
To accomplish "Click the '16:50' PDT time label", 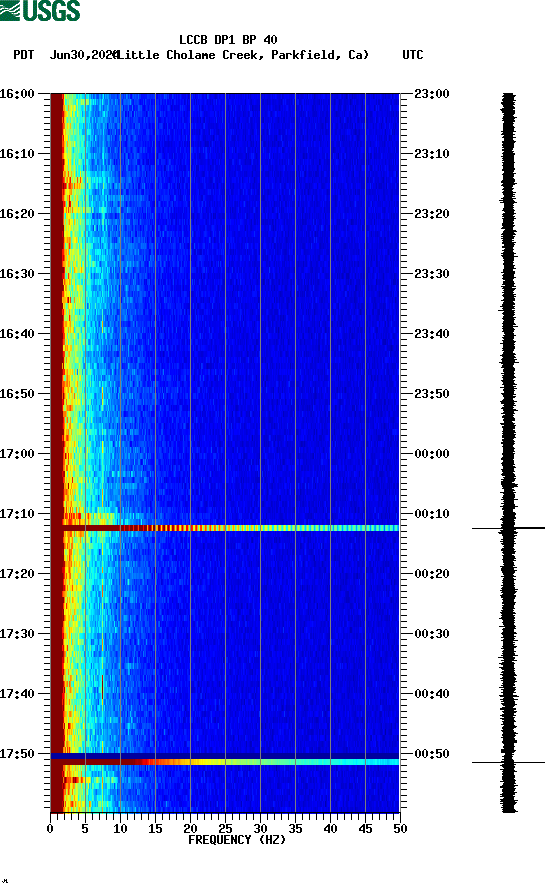I will [17, 394].
